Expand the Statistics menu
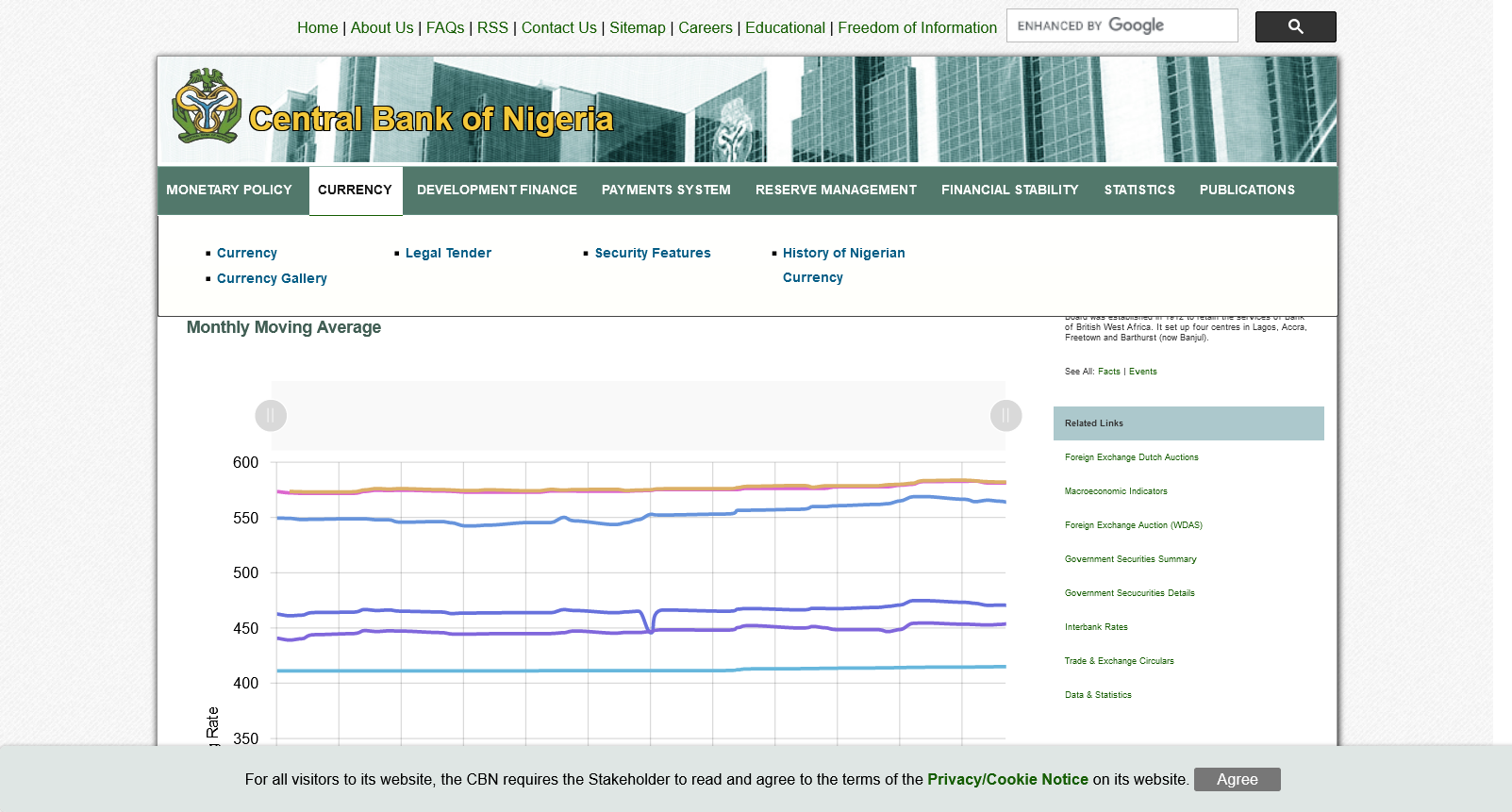The image size is (1512, 812). pos(1139,191)
